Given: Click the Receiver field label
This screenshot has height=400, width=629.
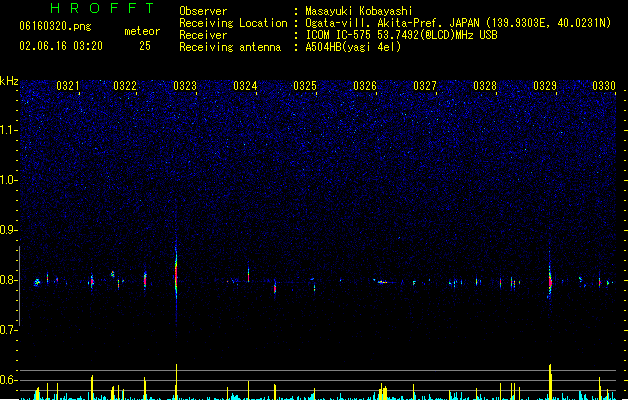Looking at the screenshot, I should point(203,35).
